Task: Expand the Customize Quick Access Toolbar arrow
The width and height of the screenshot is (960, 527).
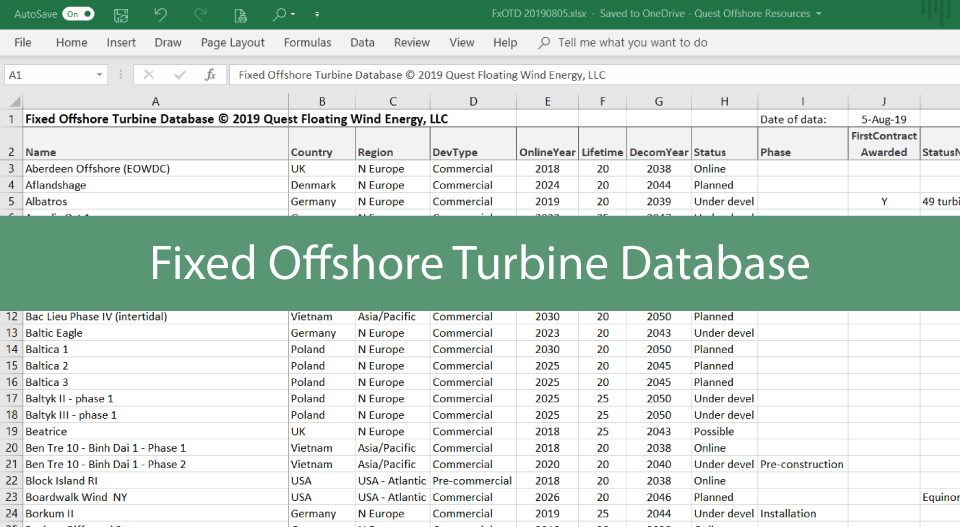Action: click(x=317, y=14)
